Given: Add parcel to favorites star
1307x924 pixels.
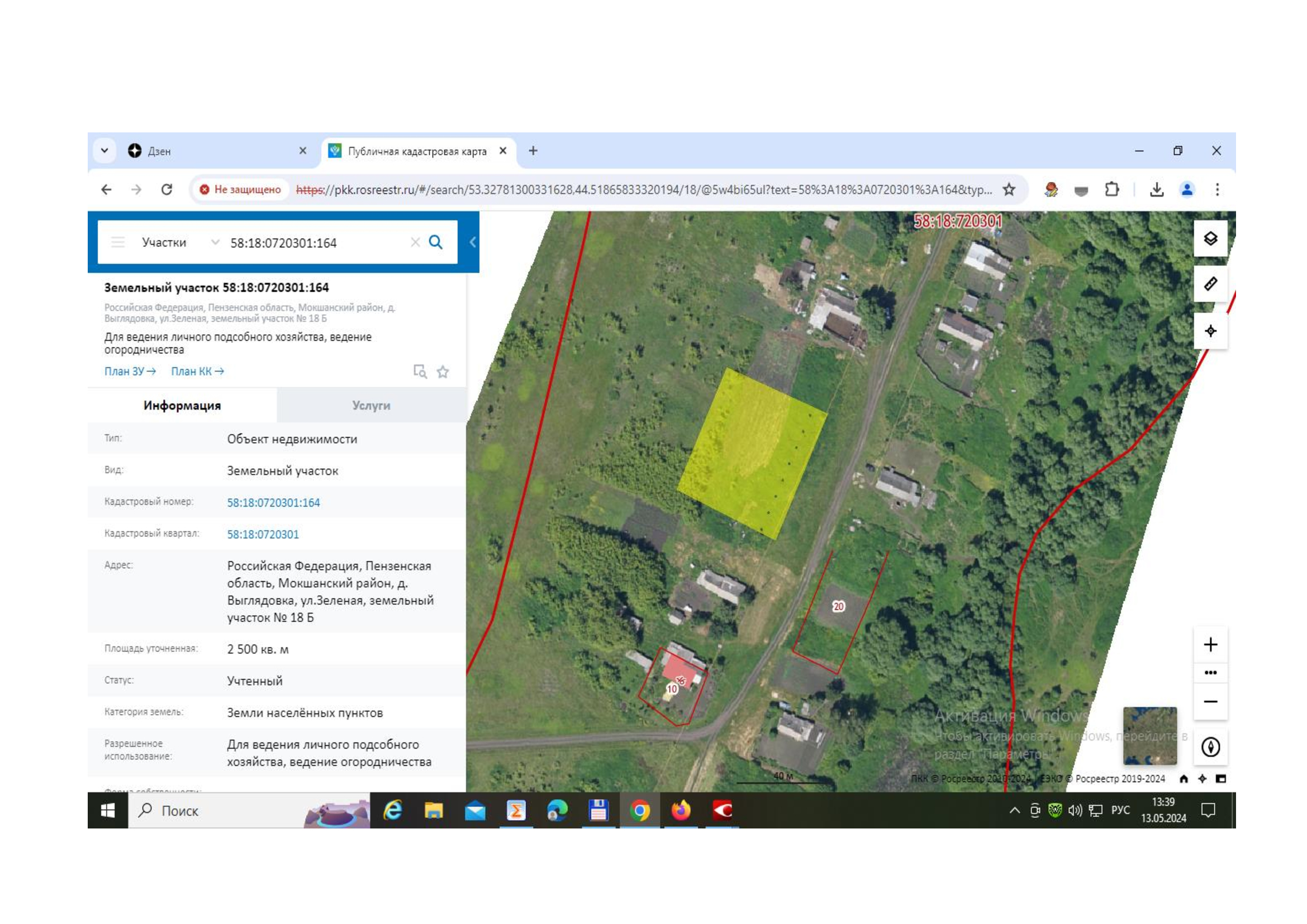Looking at the screenshot, I should tap(443, 371).
